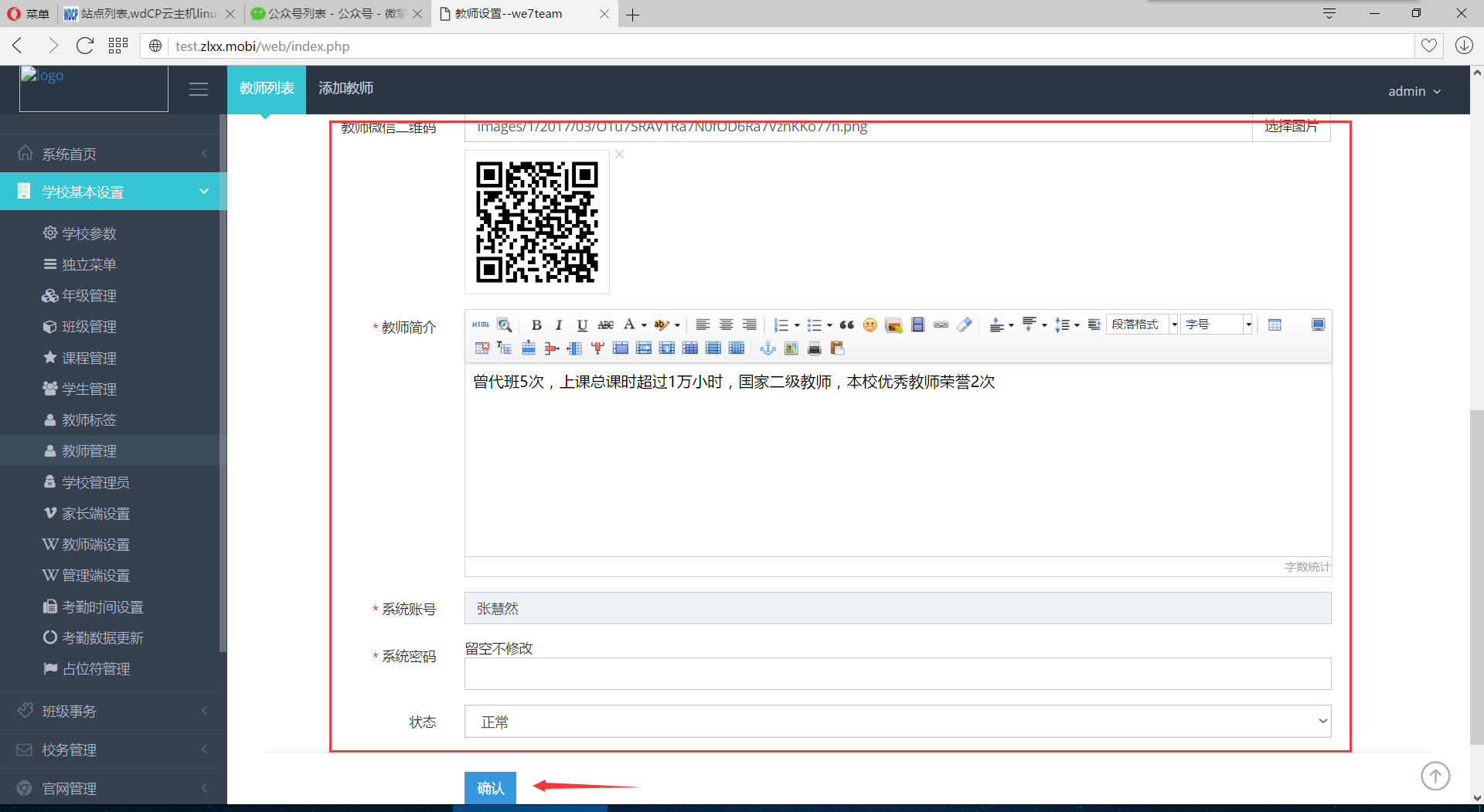Expand the 班级事务 menu section
1484x812 pixels.
(x=114, y=711)
